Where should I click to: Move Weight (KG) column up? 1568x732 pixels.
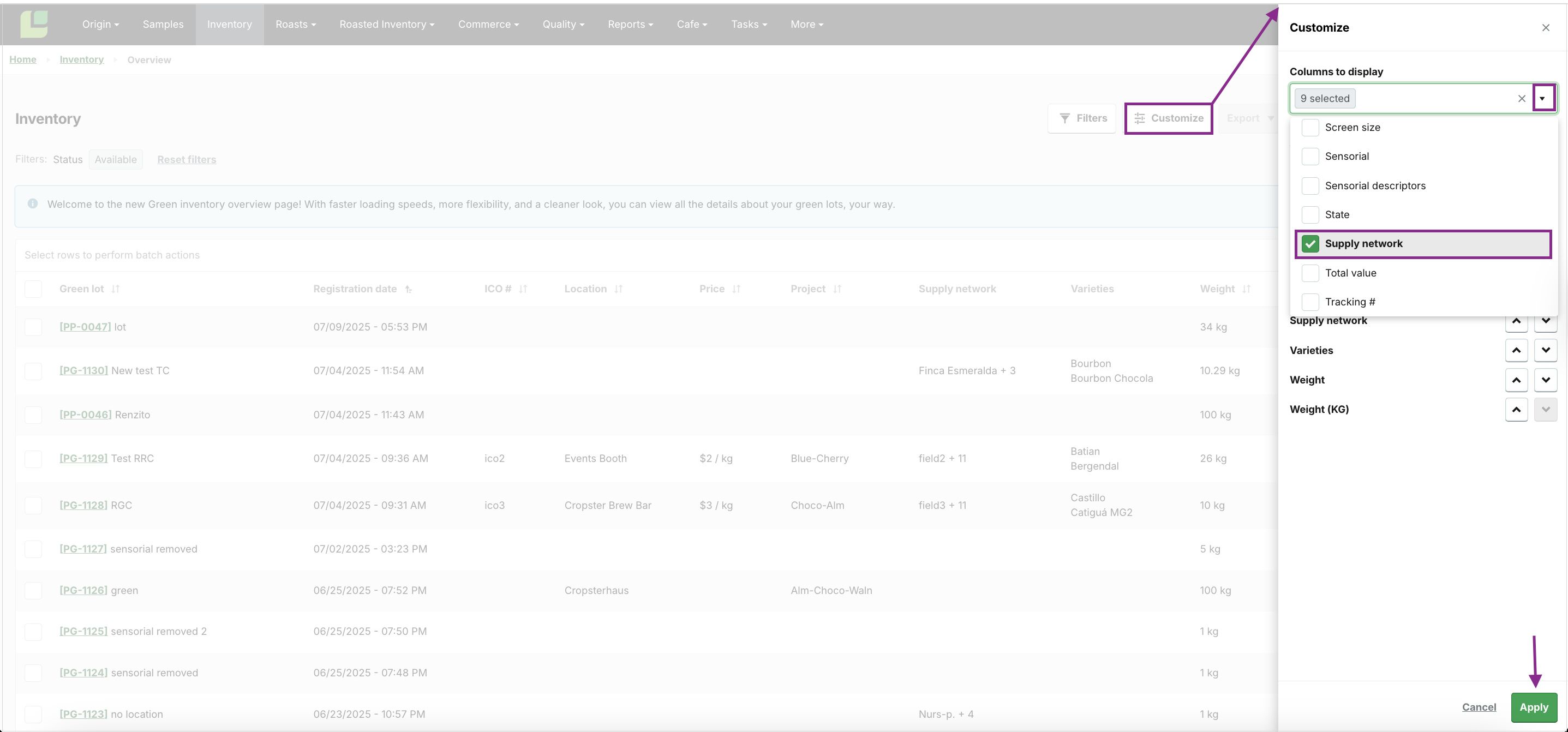click(1516, 410)
